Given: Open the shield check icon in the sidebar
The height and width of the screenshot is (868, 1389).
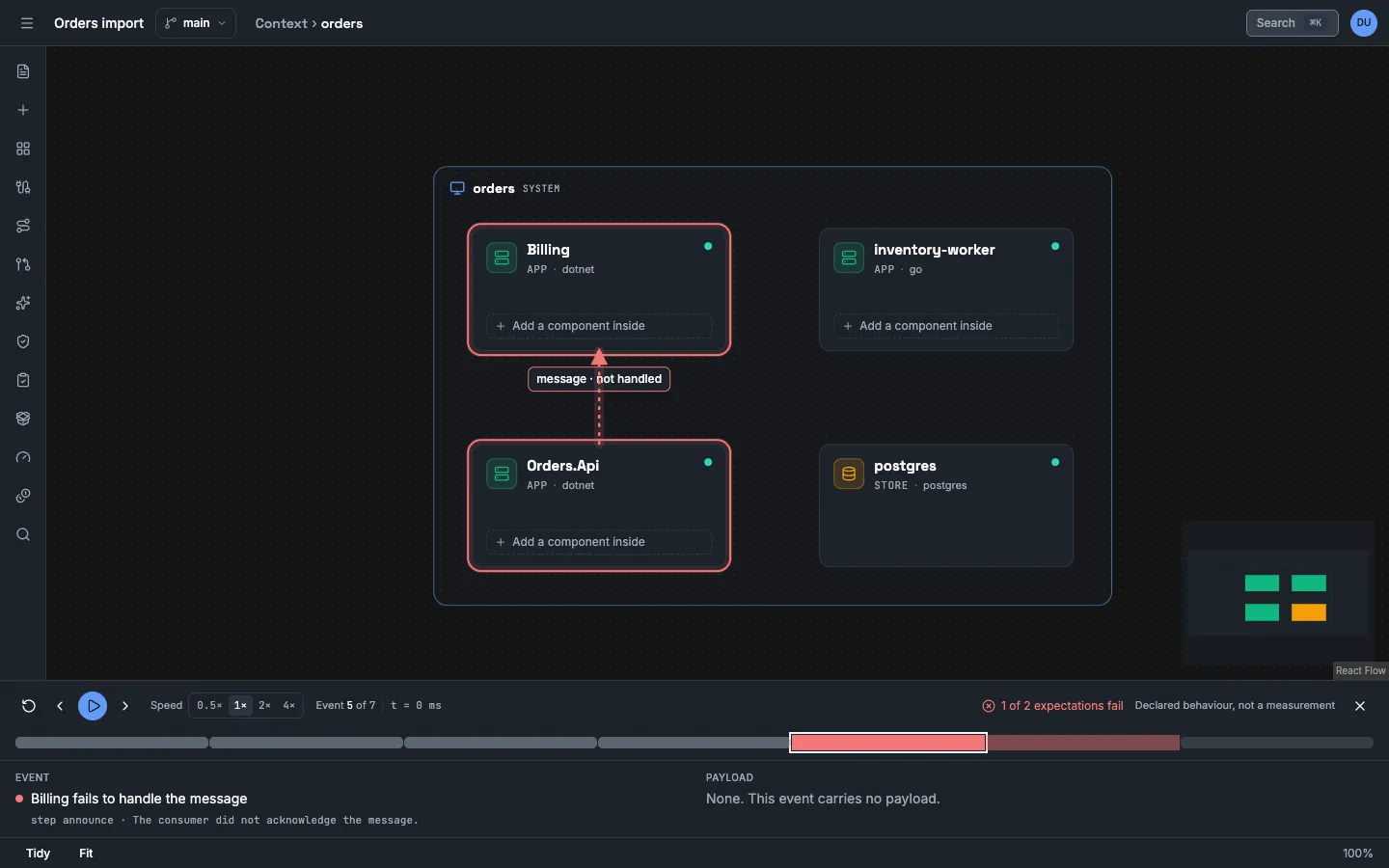Looking at the screenshot, I should tap(23, 341).
